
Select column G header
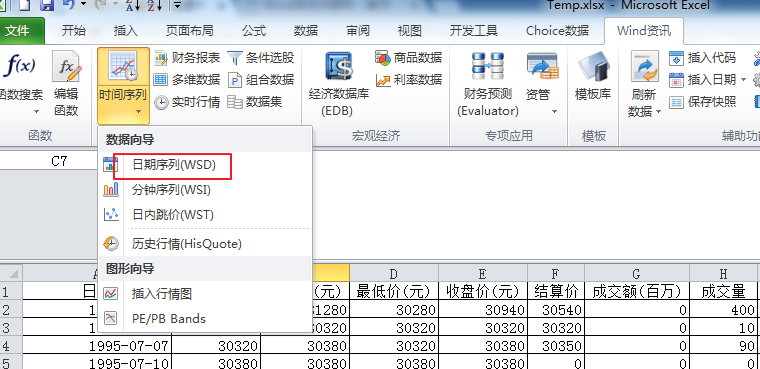coord(637,273)
